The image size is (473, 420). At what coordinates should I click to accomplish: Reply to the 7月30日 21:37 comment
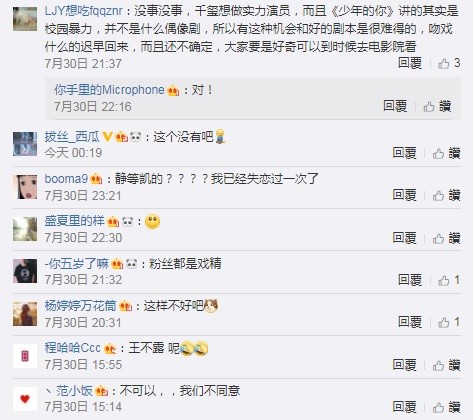[410, 63]
